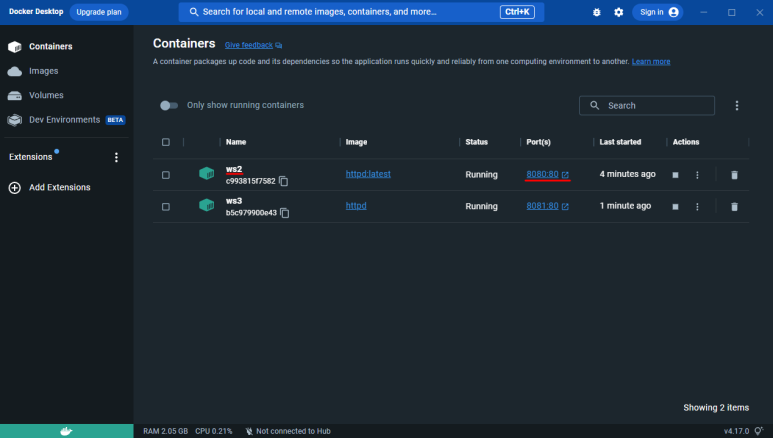Sort containers by Name column
The width and height of the screenshot is (773, 438).
click(x=236, y=142)
